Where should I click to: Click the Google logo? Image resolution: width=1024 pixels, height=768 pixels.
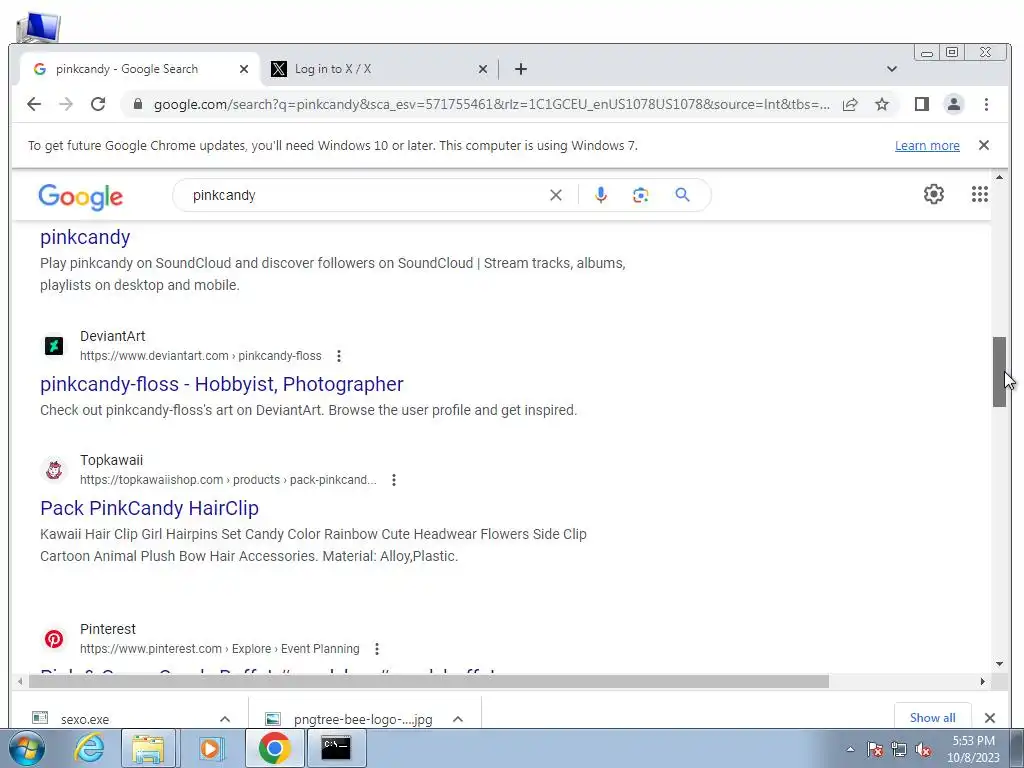click(x=80, y=197)
